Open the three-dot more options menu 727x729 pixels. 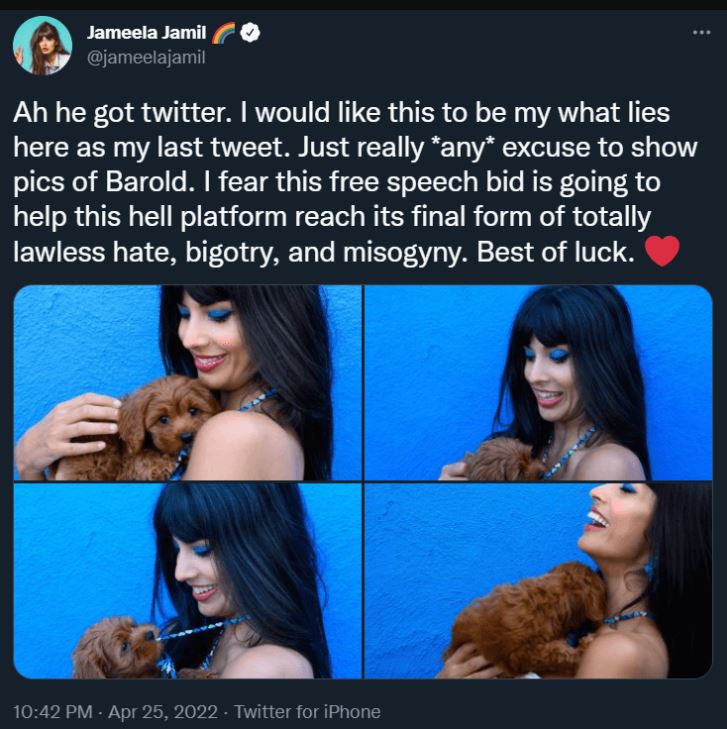[701, 33]
